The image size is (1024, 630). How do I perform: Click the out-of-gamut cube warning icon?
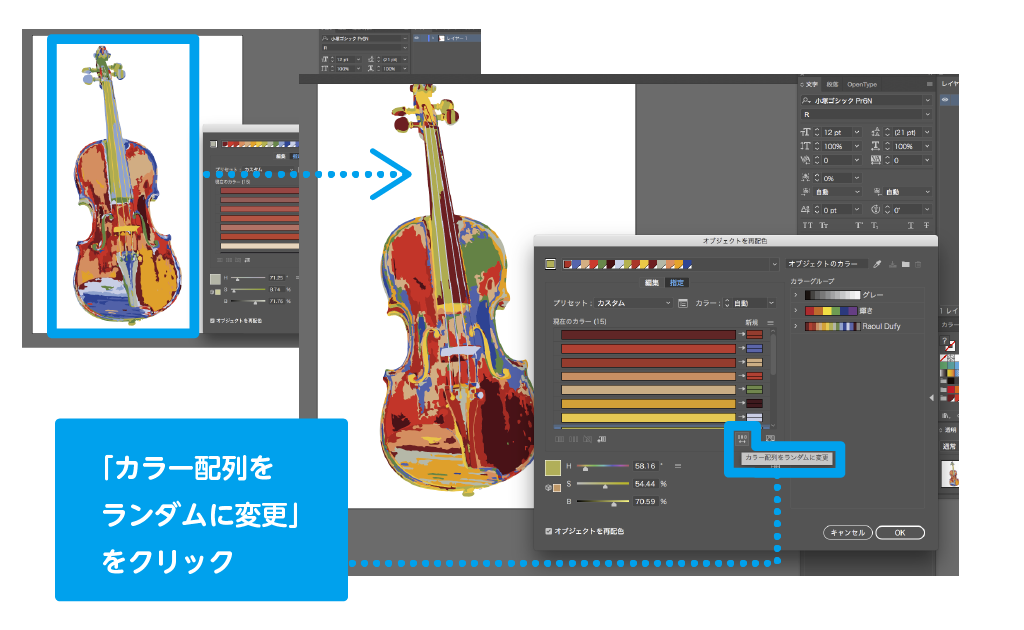point(548,488)
